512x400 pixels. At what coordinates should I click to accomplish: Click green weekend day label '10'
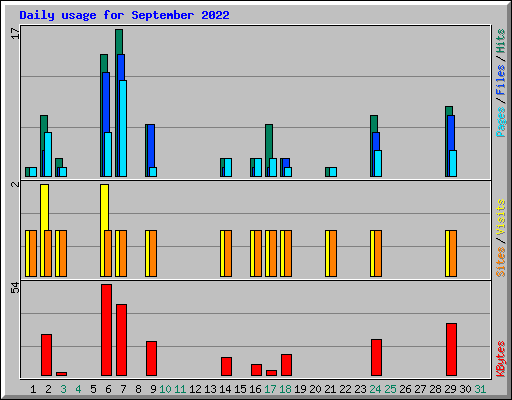tap(165, 389)
